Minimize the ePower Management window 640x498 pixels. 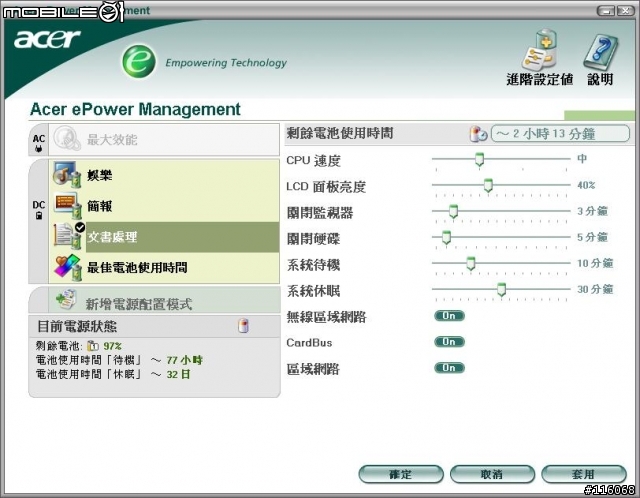tap(606, 11)
